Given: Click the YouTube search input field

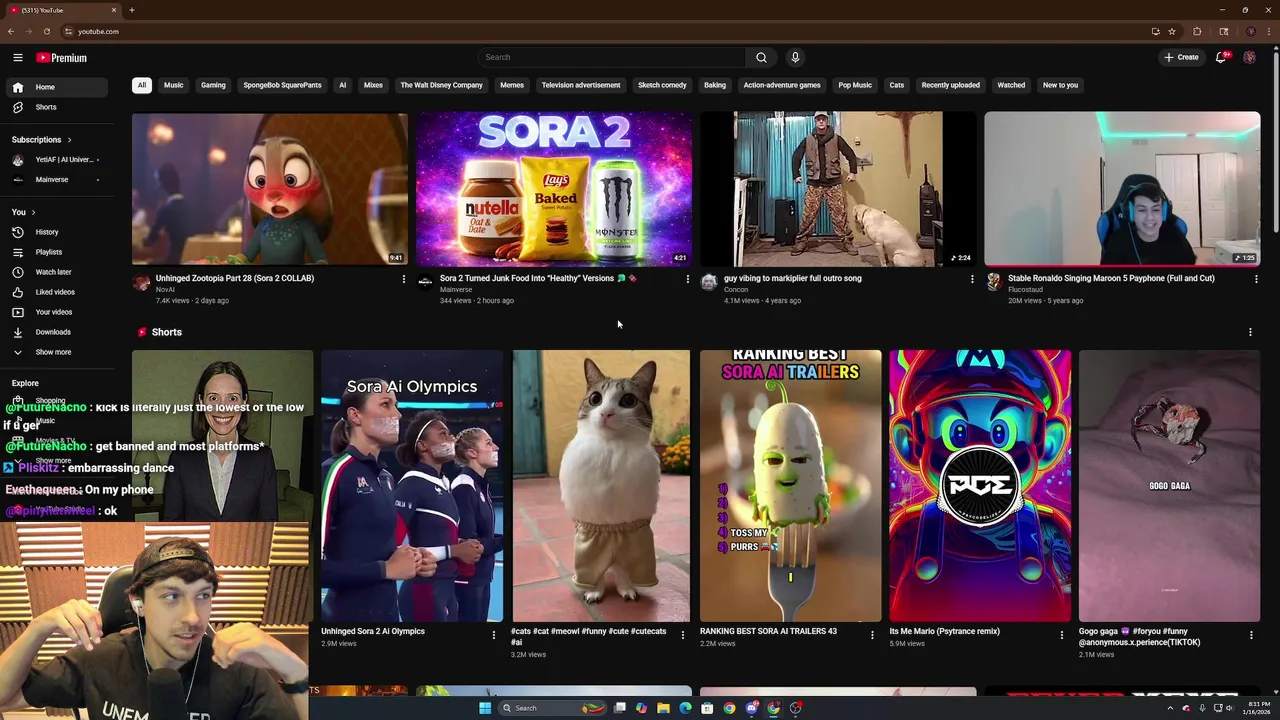Looking at the screenshot, I should coord(611,57).
